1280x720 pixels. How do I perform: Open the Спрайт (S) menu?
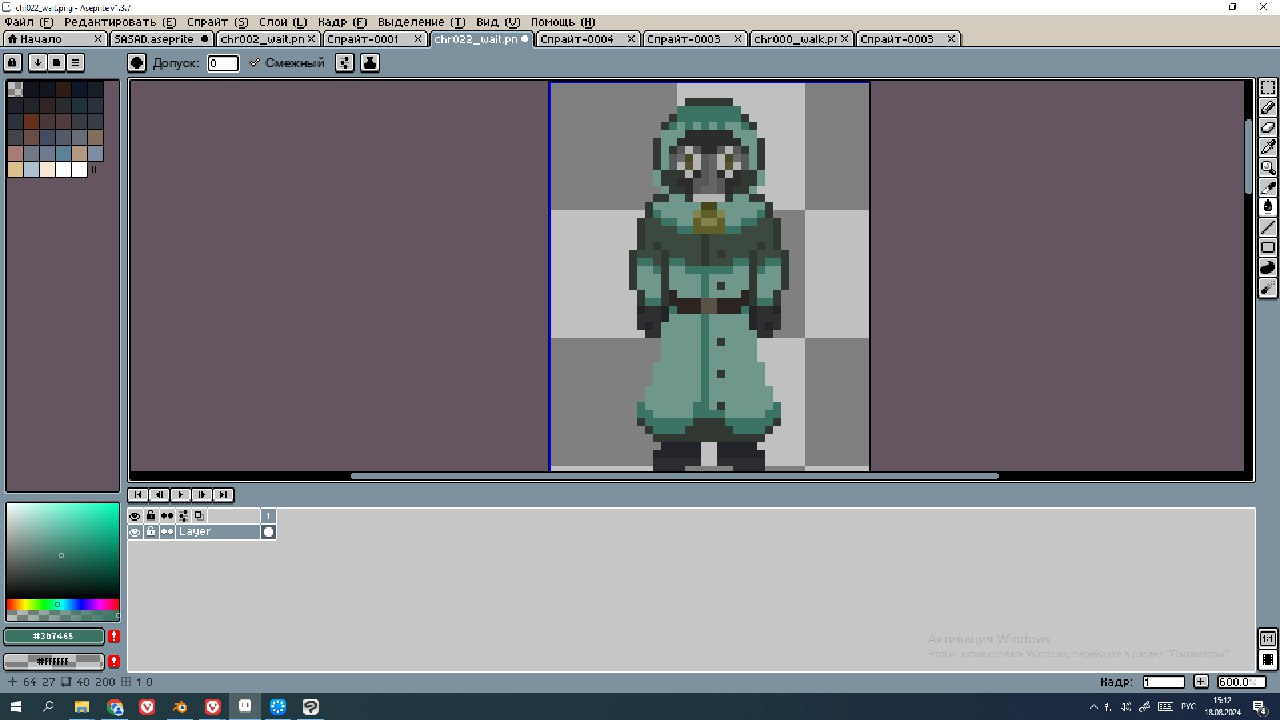216,22
